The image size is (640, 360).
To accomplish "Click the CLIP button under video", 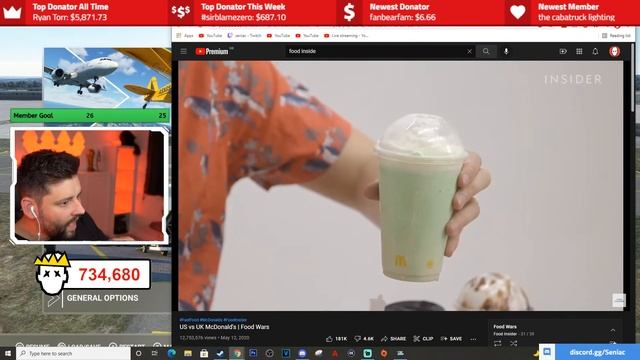I will pos(423,339).
